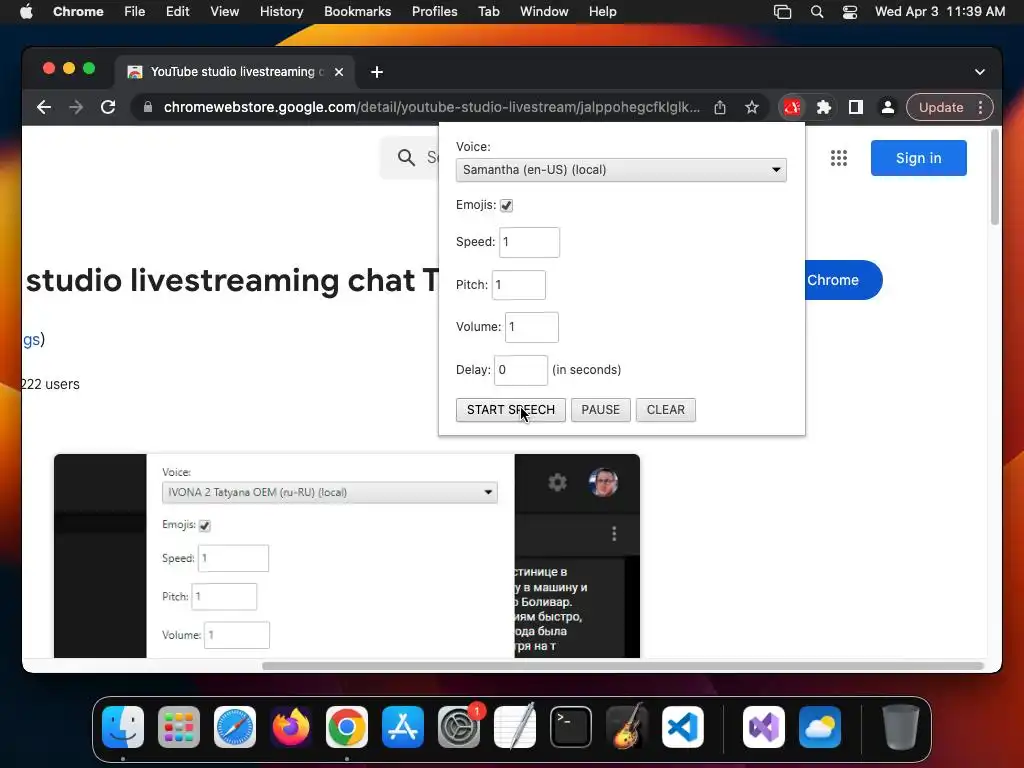Open the Window menu

544,12
